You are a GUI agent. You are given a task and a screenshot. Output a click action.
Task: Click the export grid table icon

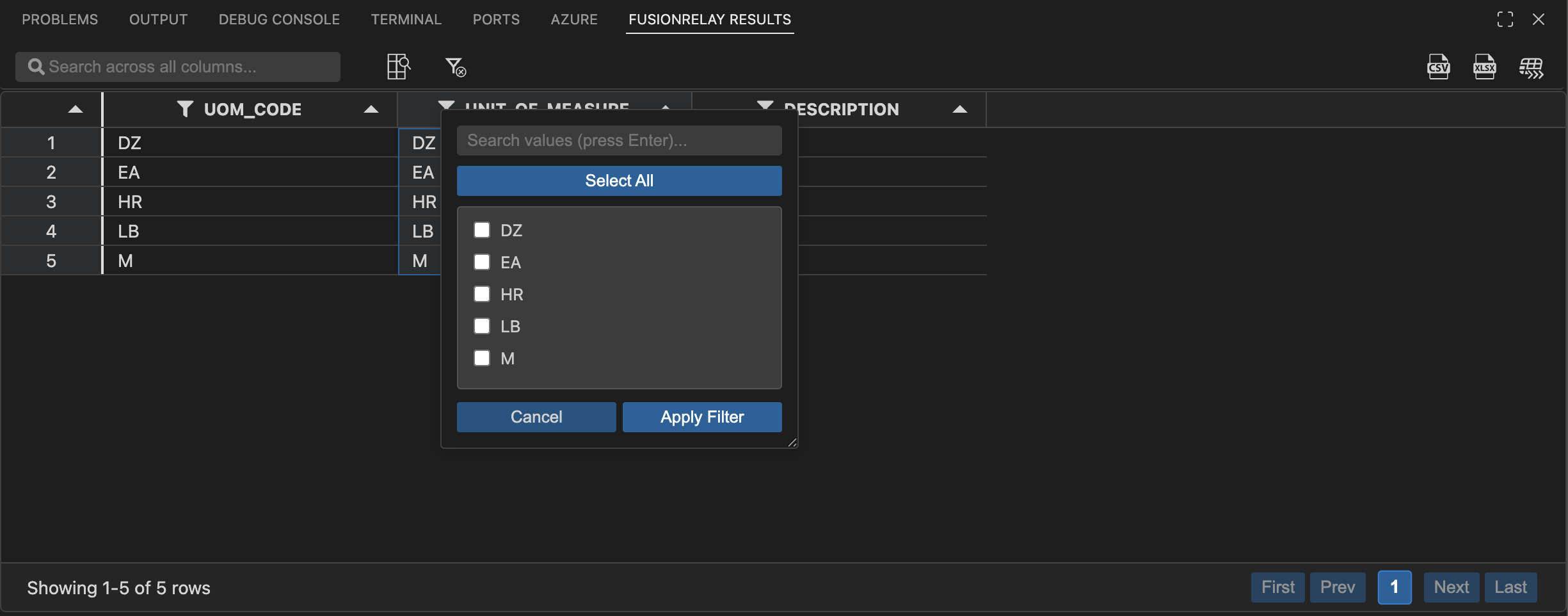coord(1531,67)
